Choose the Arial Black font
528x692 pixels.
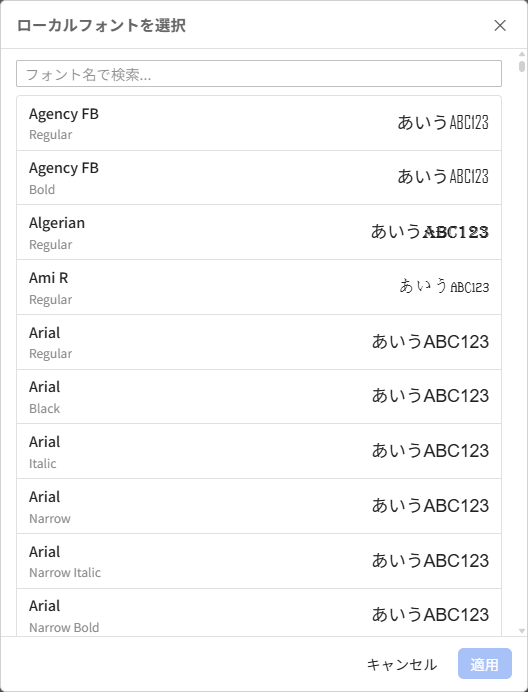259,396
